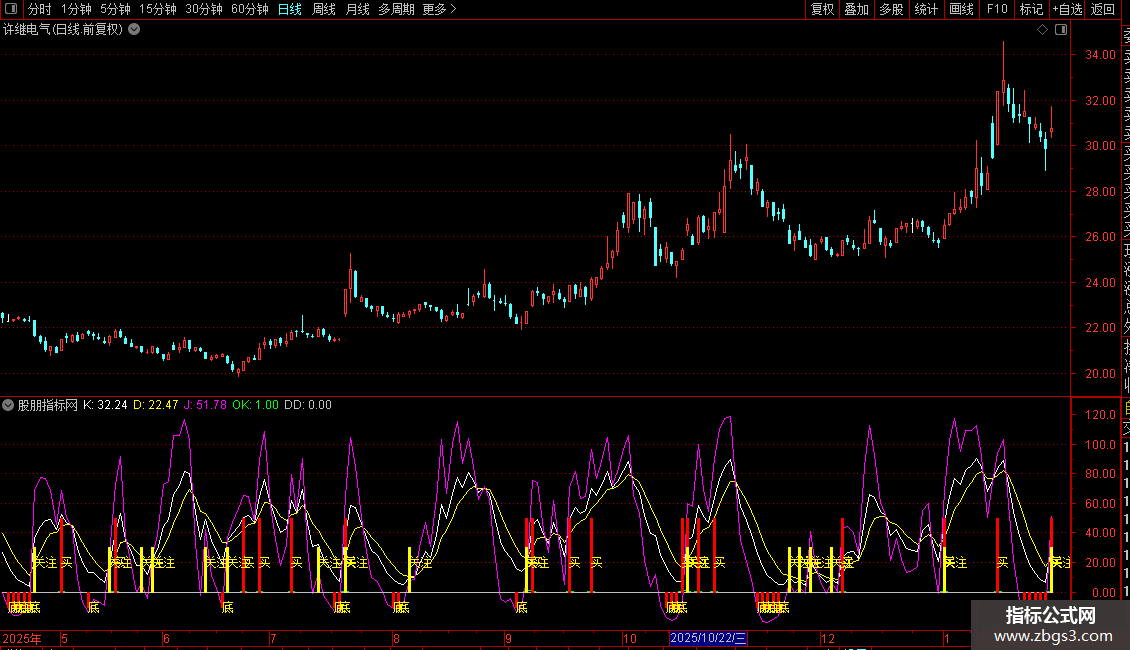The width and height of the screenshot is (1130, 650).
Task: Select the 分时 intraday tab
Action: point(39,9)
